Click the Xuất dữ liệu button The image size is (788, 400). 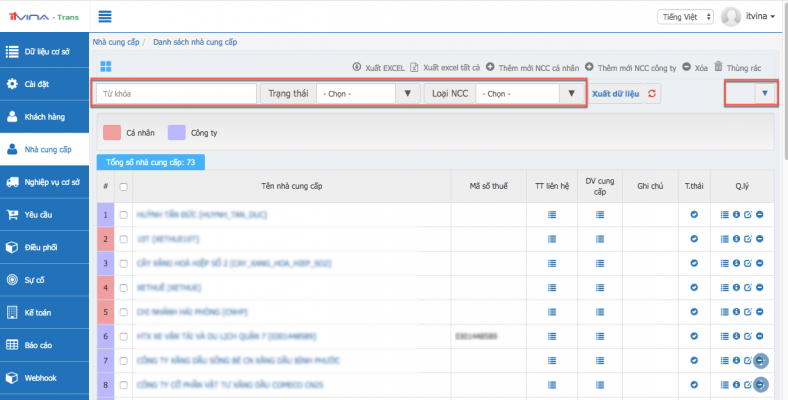(615, 93)
